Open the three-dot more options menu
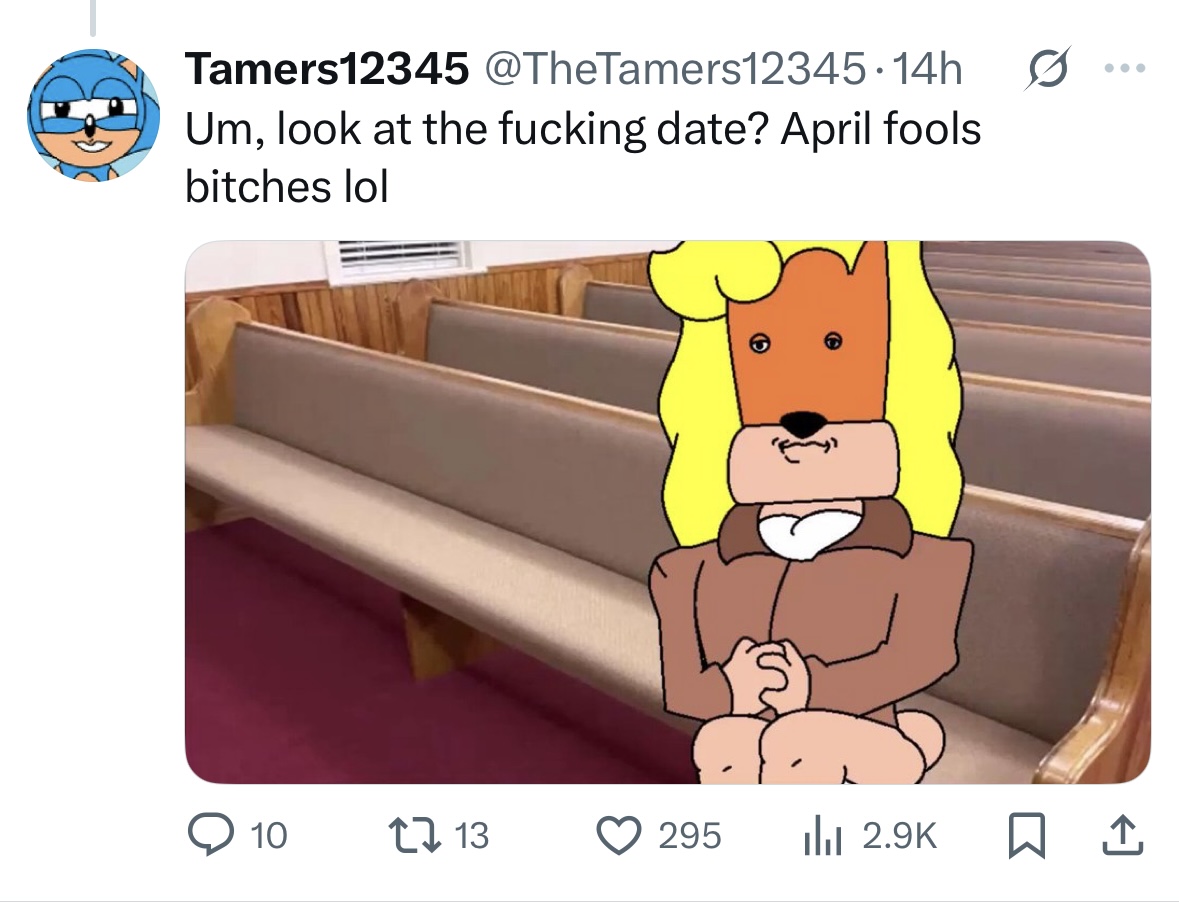Screen dimensions: 1179x907 point(1125,68)
